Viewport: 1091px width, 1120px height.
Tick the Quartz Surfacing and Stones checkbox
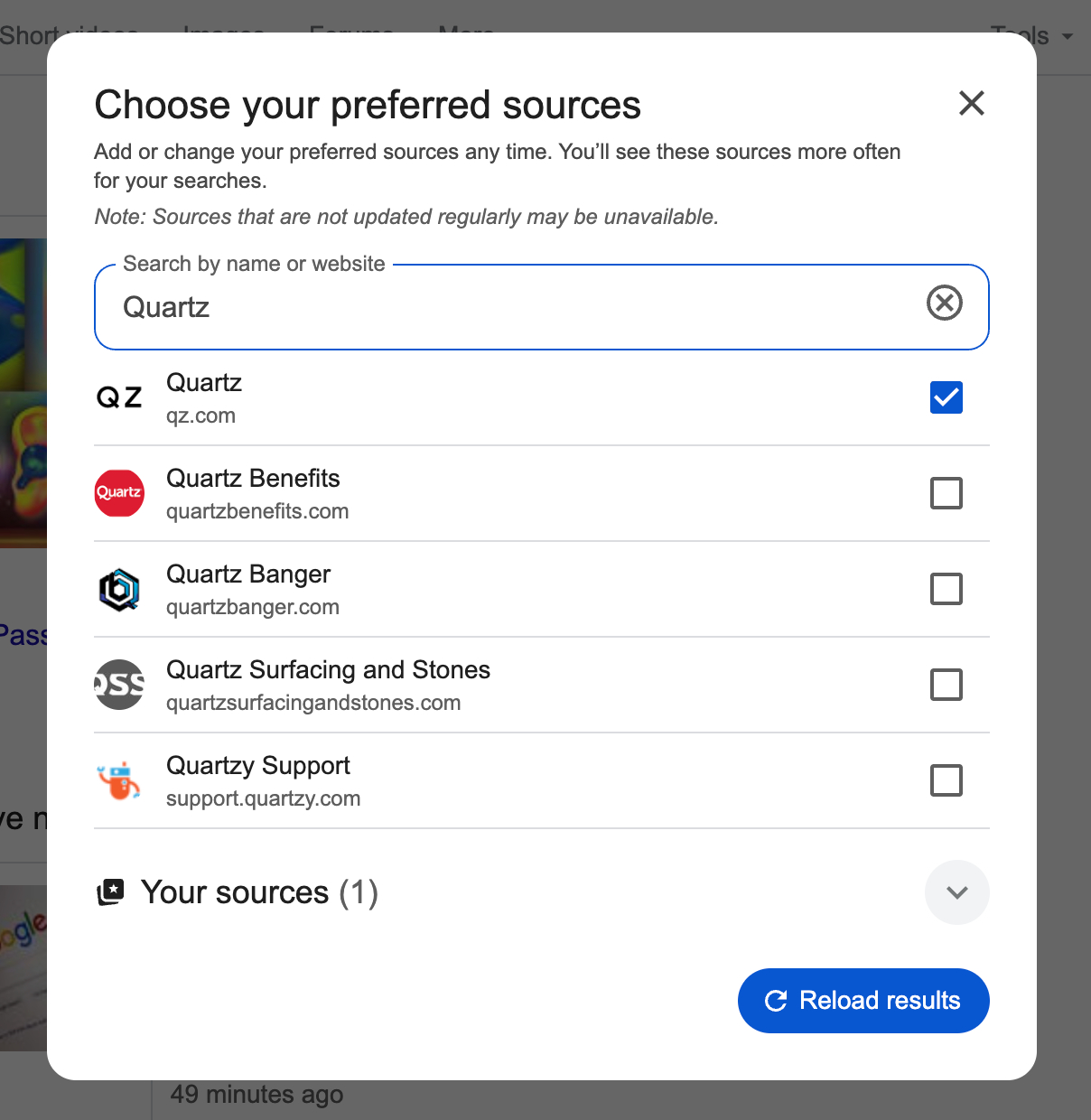click(946, 685)
